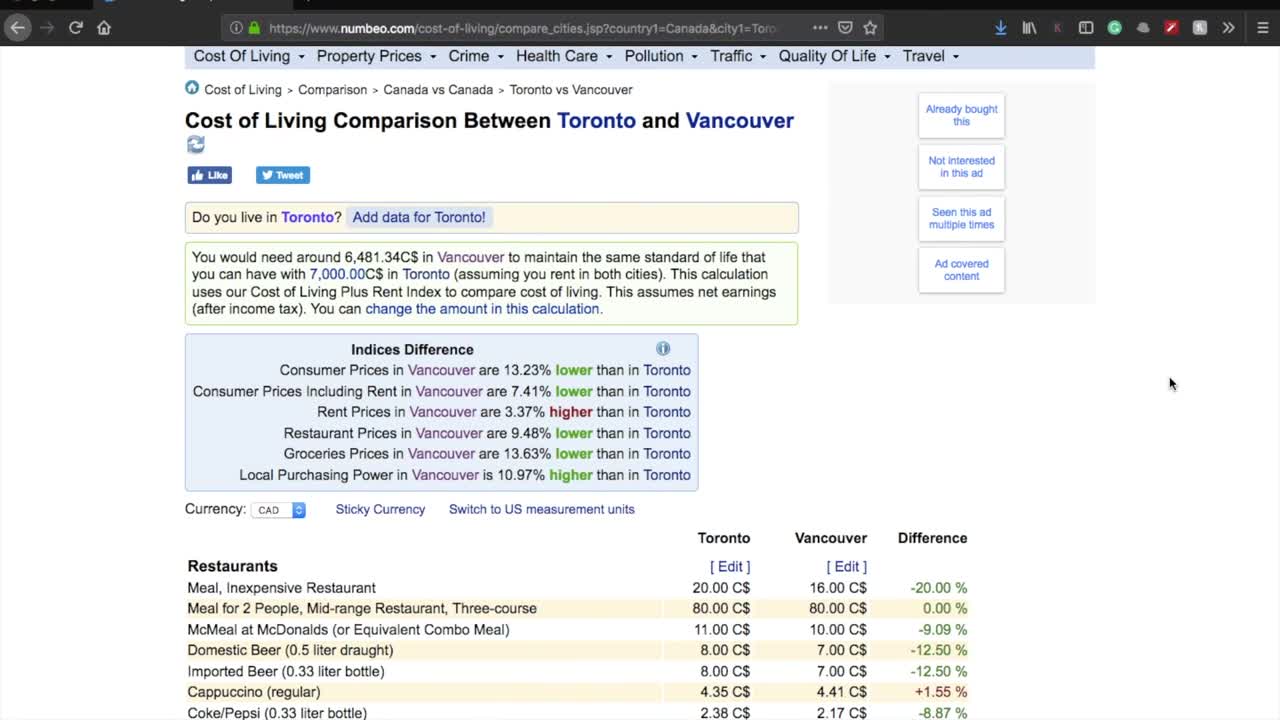Image resolution: width=1280 pixels, height=720 pixels.
Task: Open the Comparison breadcrumb link
Action: point(332,90)
